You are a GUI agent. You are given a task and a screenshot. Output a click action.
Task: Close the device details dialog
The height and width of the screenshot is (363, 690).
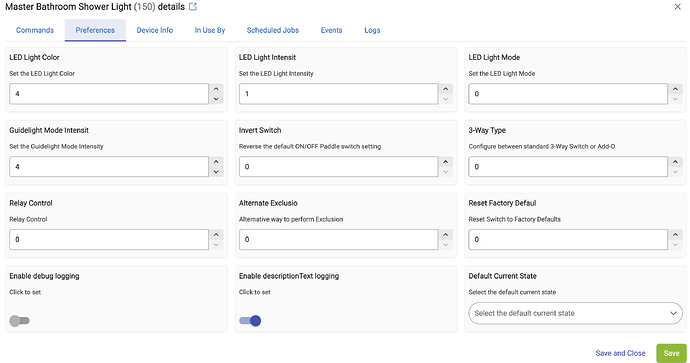[x=677, y=7]
